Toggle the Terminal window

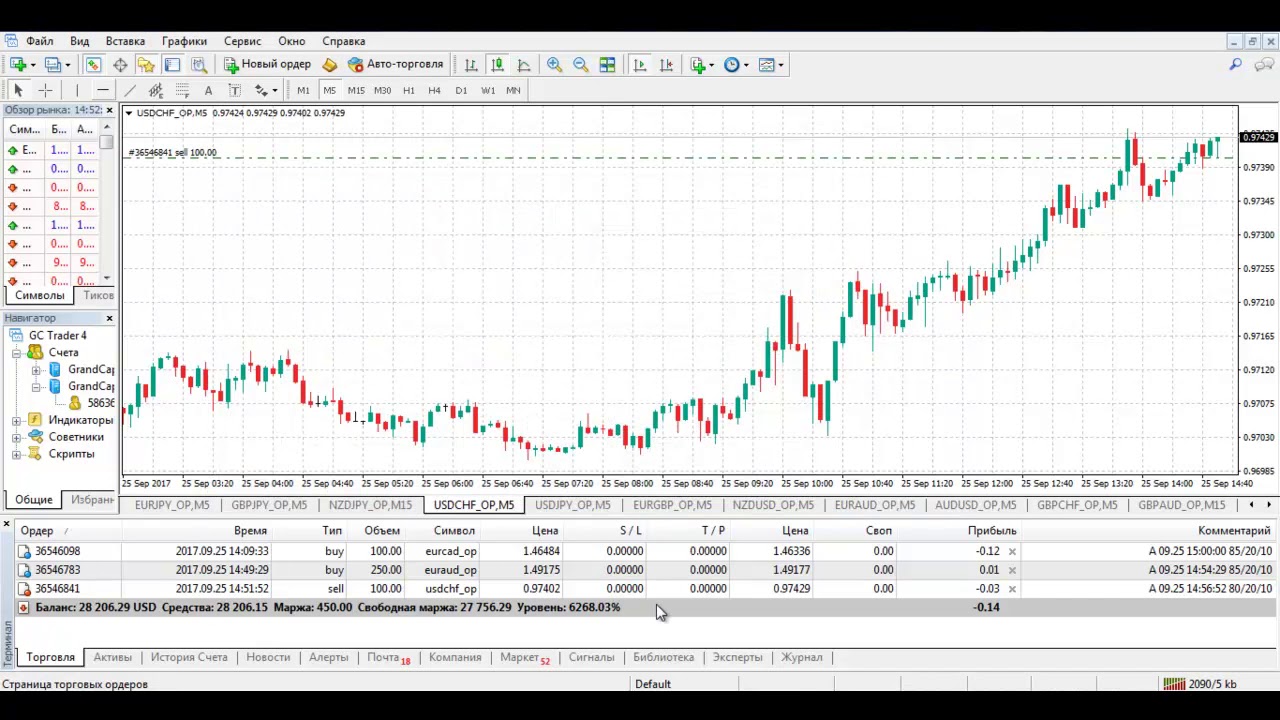pos(172,64)
